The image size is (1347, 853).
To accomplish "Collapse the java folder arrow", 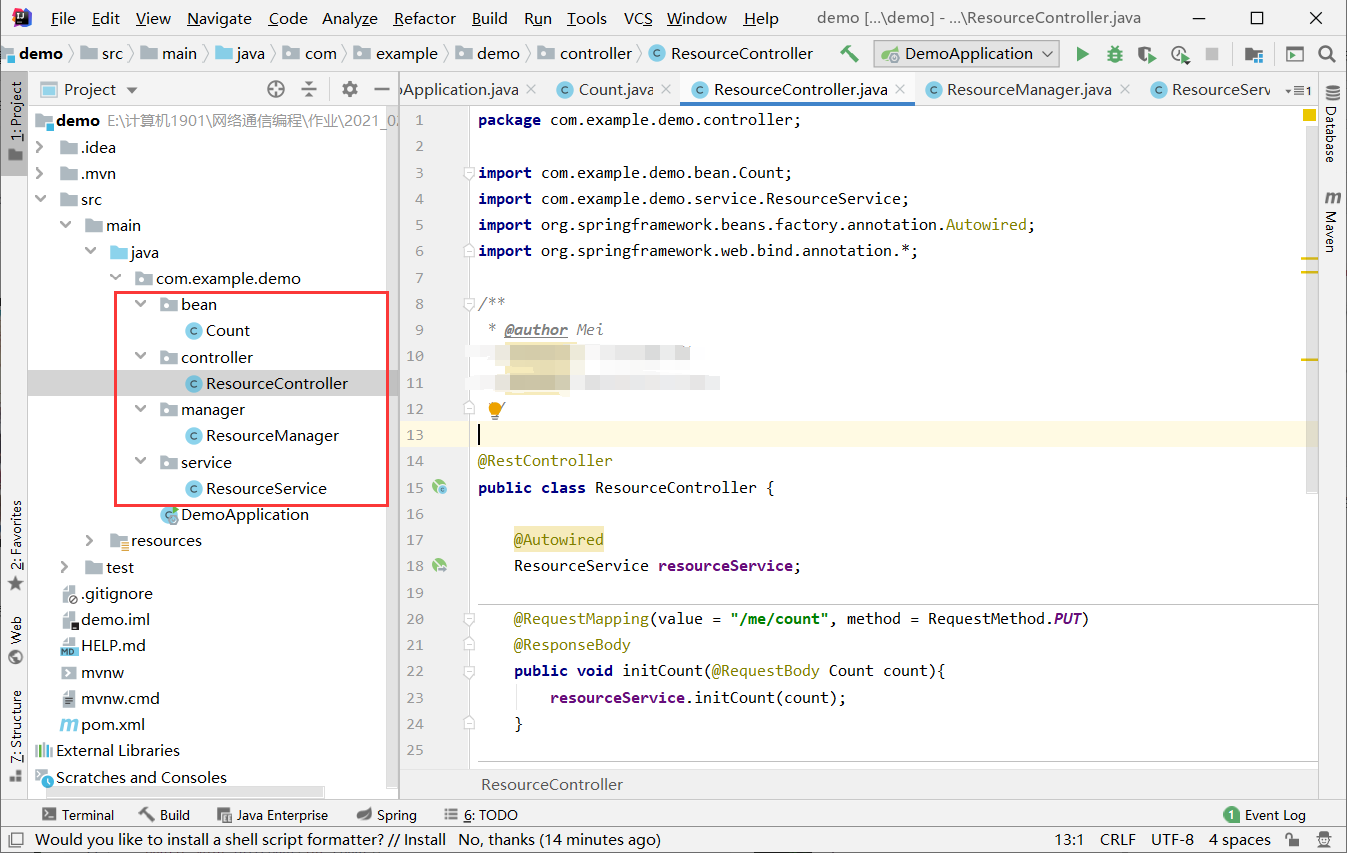I will click(90, 252).
